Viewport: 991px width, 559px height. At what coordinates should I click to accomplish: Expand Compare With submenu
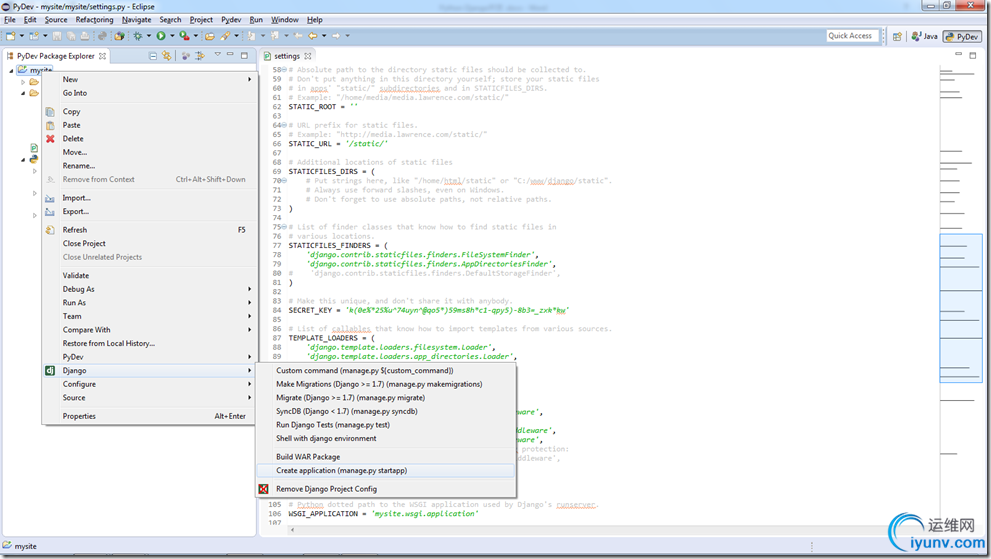150,330
